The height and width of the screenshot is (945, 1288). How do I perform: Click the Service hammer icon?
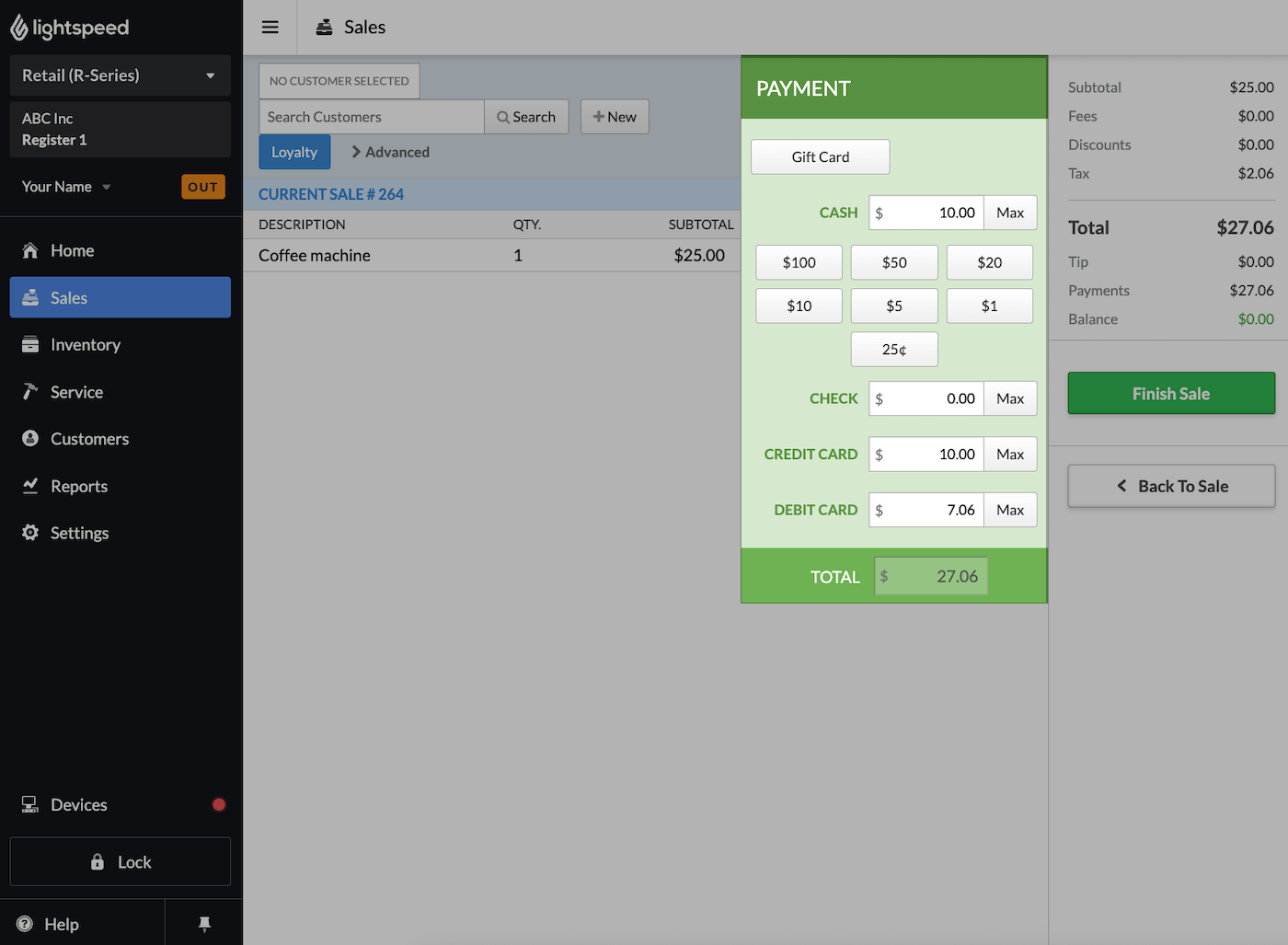[30, 392]
